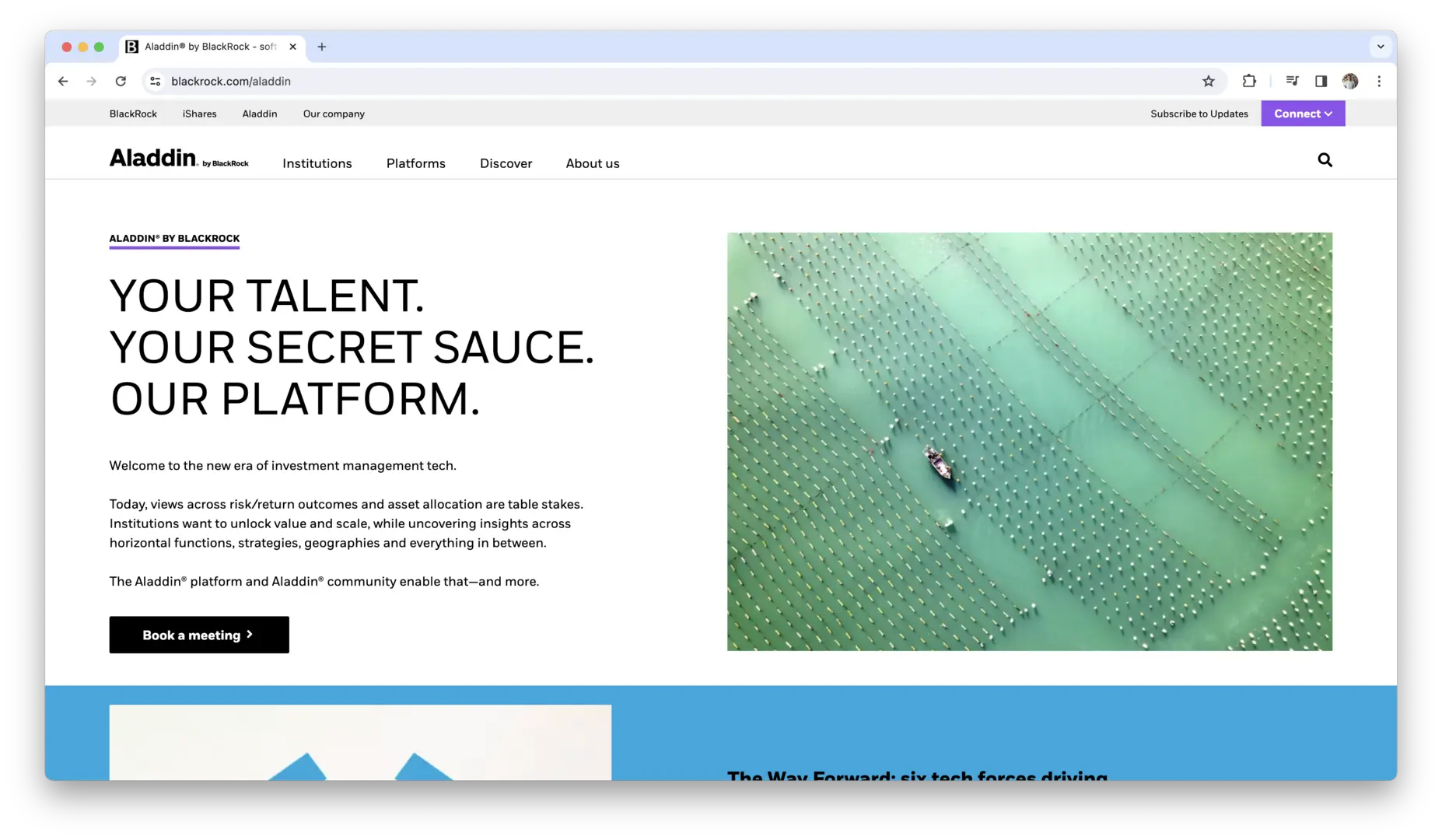The image size is (1442, 840).
Task: Click Subscribe to Updates
Action: 1199,114
